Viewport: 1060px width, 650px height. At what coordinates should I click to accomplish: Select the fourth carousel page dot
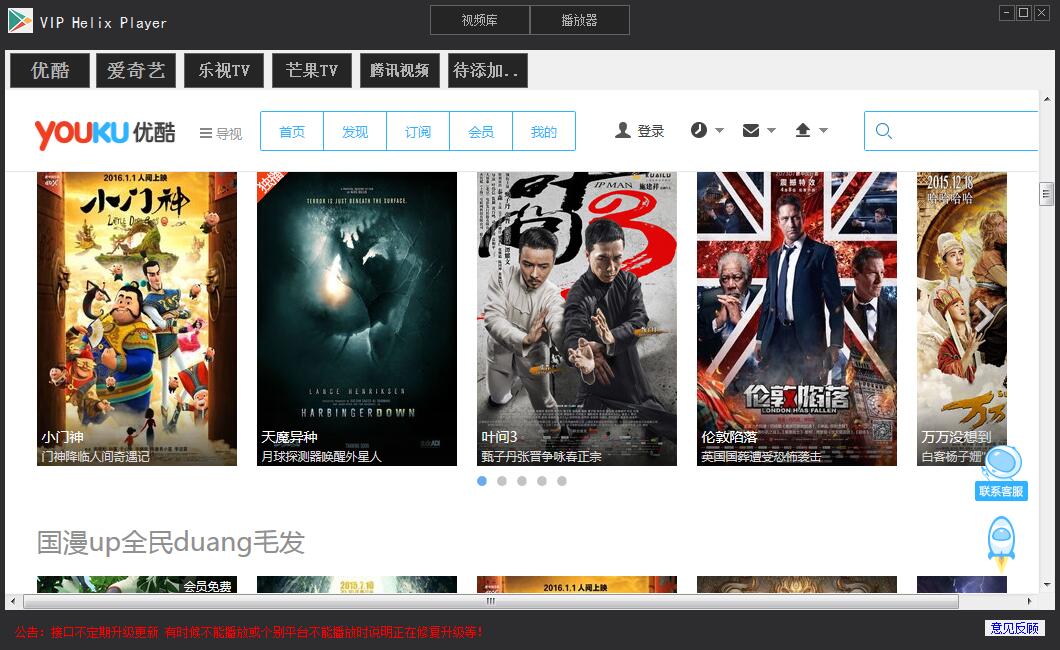pyautogui.click(x=541, y=481)
